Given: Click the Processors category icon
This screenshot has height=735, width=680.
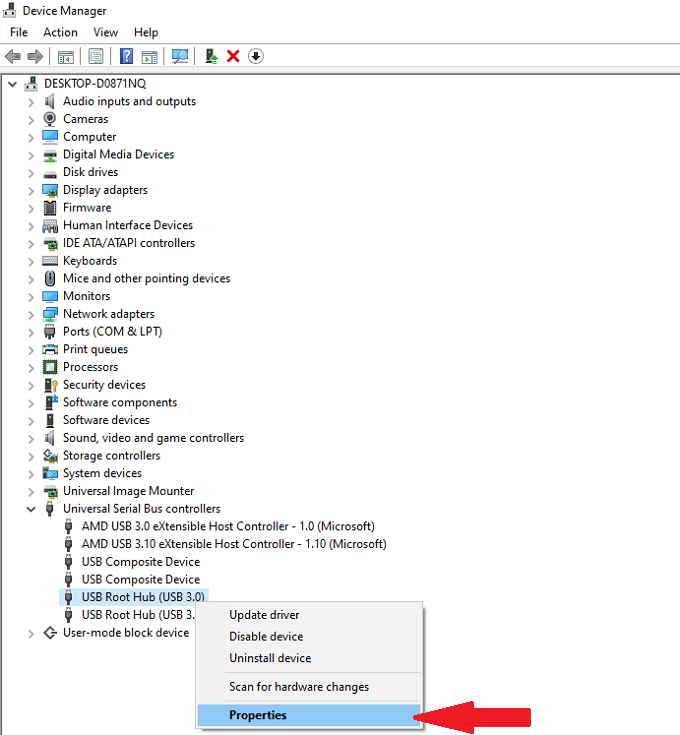Looking at the screenshot, I should [x=50, y=367].
